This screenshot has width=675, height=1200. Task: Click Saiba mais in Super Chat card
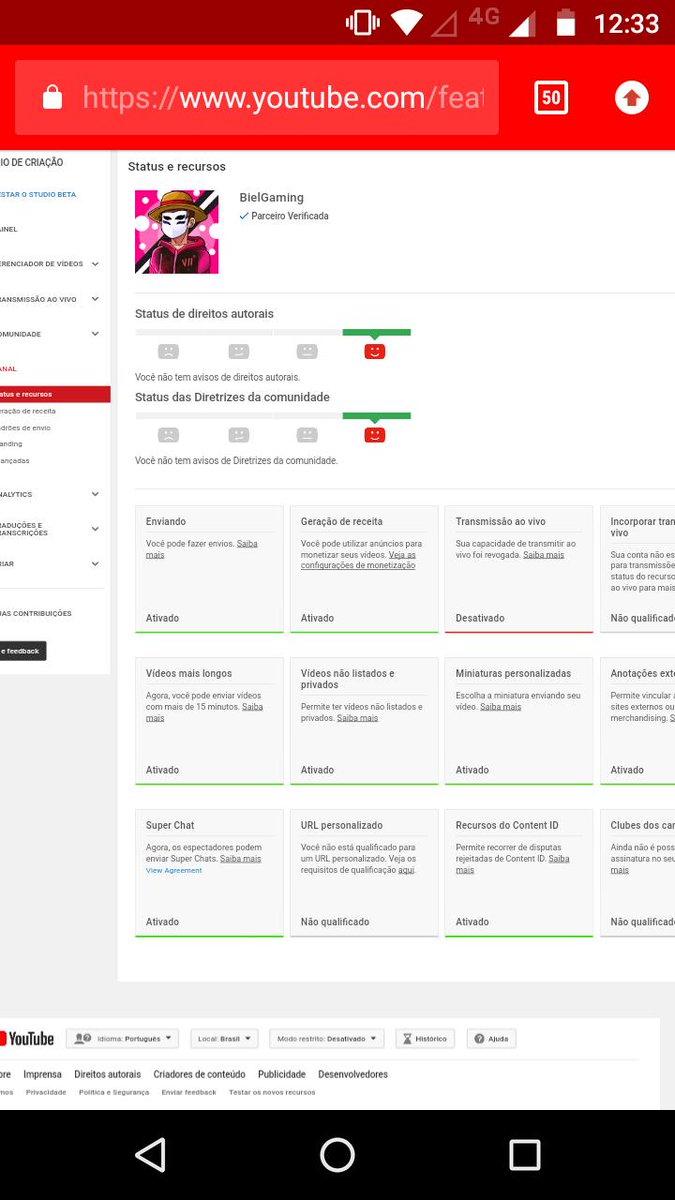pos(240,858)
